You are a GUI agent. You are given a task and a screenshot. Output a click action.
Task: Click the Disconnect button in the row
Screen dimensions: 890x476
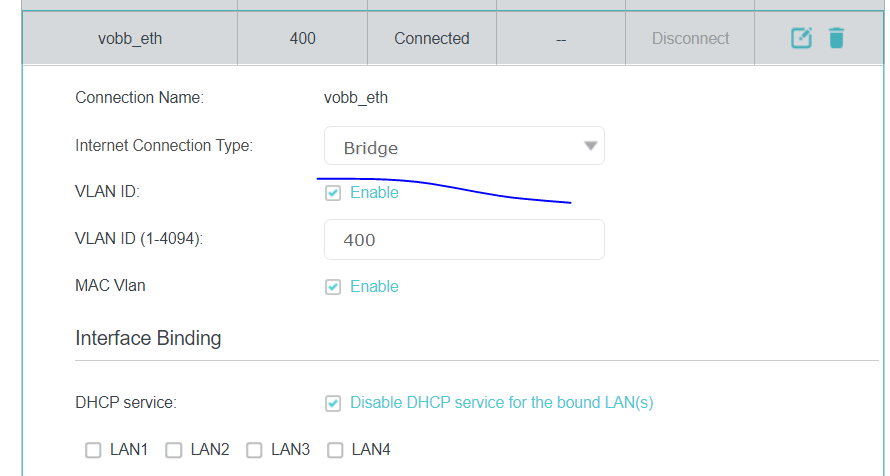[x=690, y=39]
